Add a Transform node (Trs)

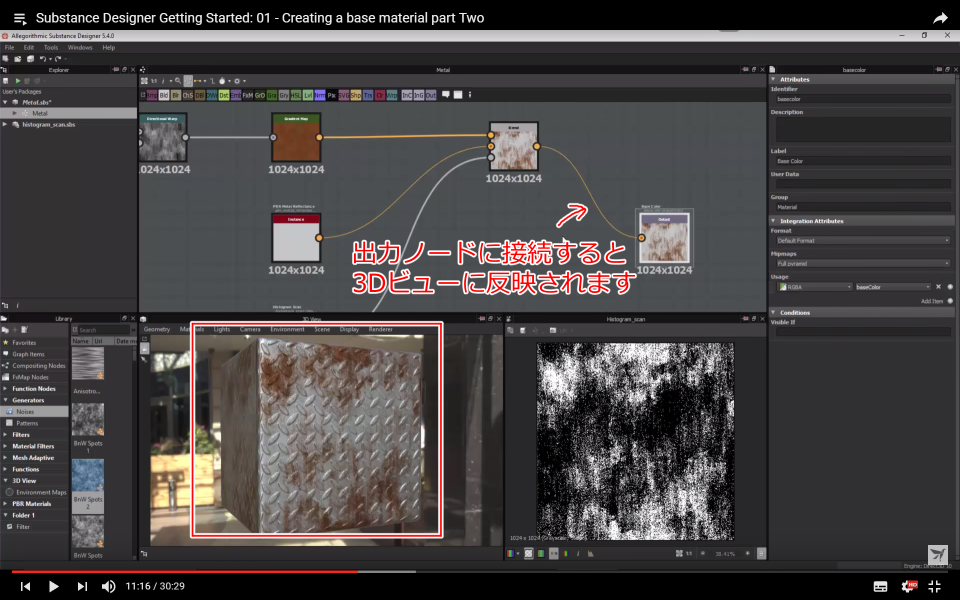click(368, 95)
